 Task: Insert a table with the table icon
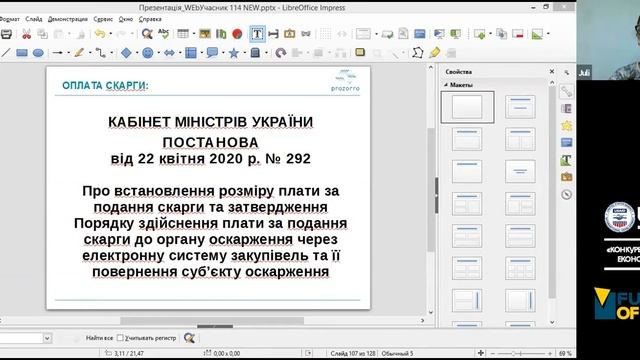pyautogui.click(x=183, y=34)
